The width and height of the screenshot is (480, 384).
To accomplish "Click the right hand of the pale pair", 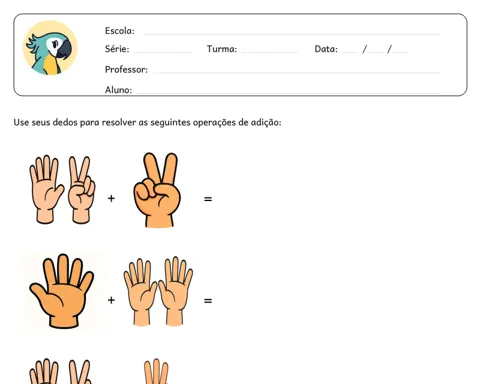I will [176, 291].
